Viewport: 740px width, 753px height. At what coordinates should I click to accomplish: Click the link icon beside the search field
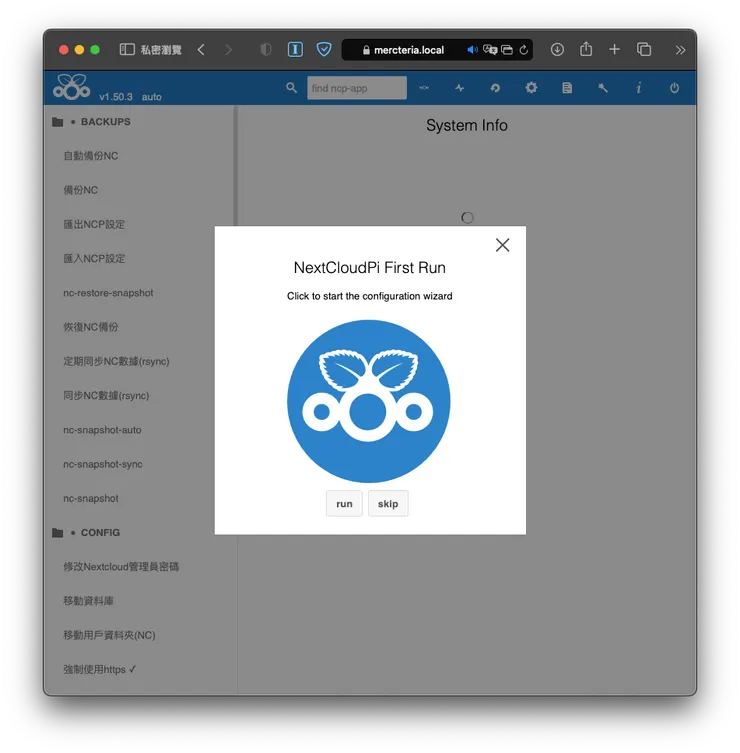click(x=424, y=88)
